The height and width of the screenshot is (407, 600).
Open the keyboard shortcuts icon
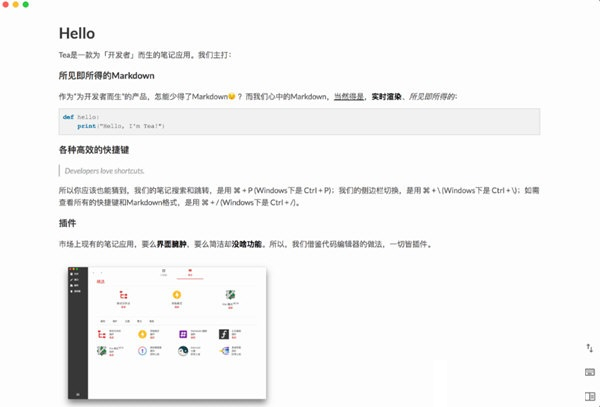(x=589, y=371)
